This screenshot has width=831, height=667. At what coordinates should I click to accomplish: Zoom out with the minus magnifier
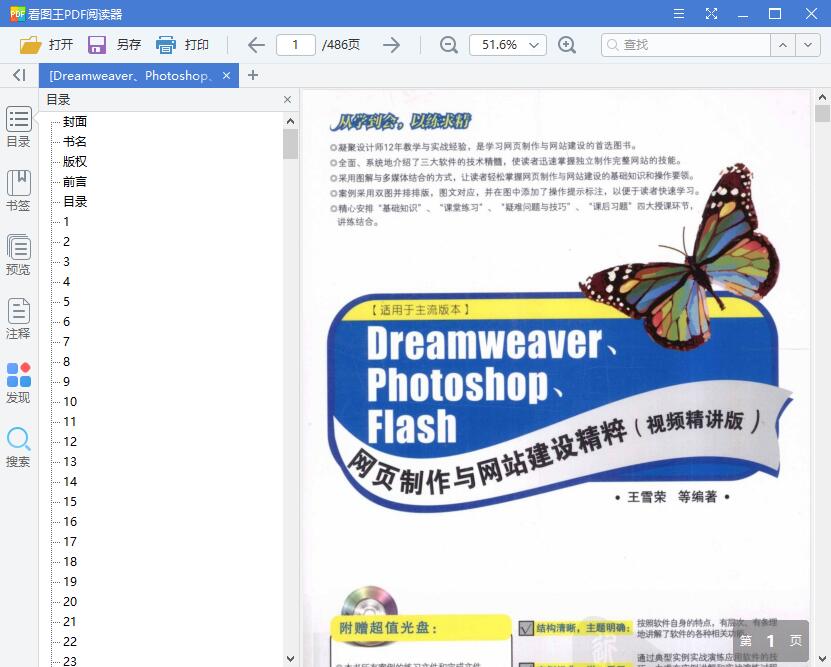pyautogui.click(x=449, y=45)
